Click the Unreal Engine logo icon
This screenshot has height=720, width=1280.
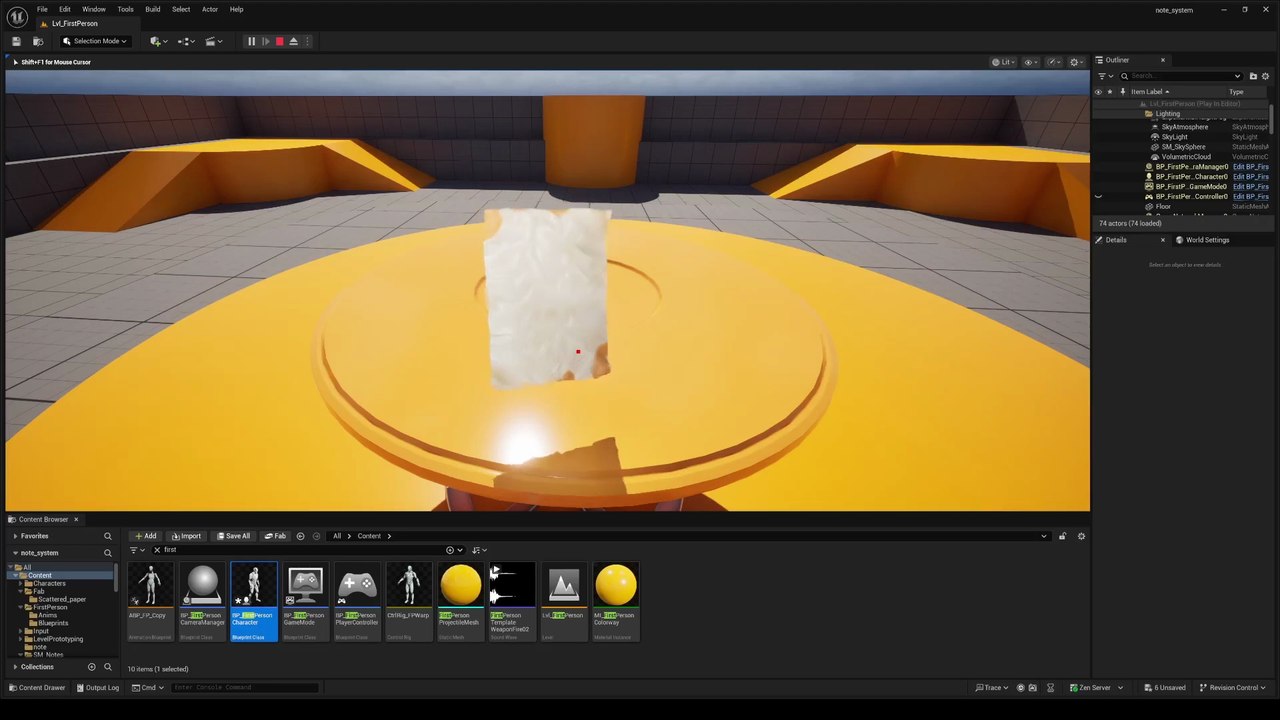pos(17,16)
